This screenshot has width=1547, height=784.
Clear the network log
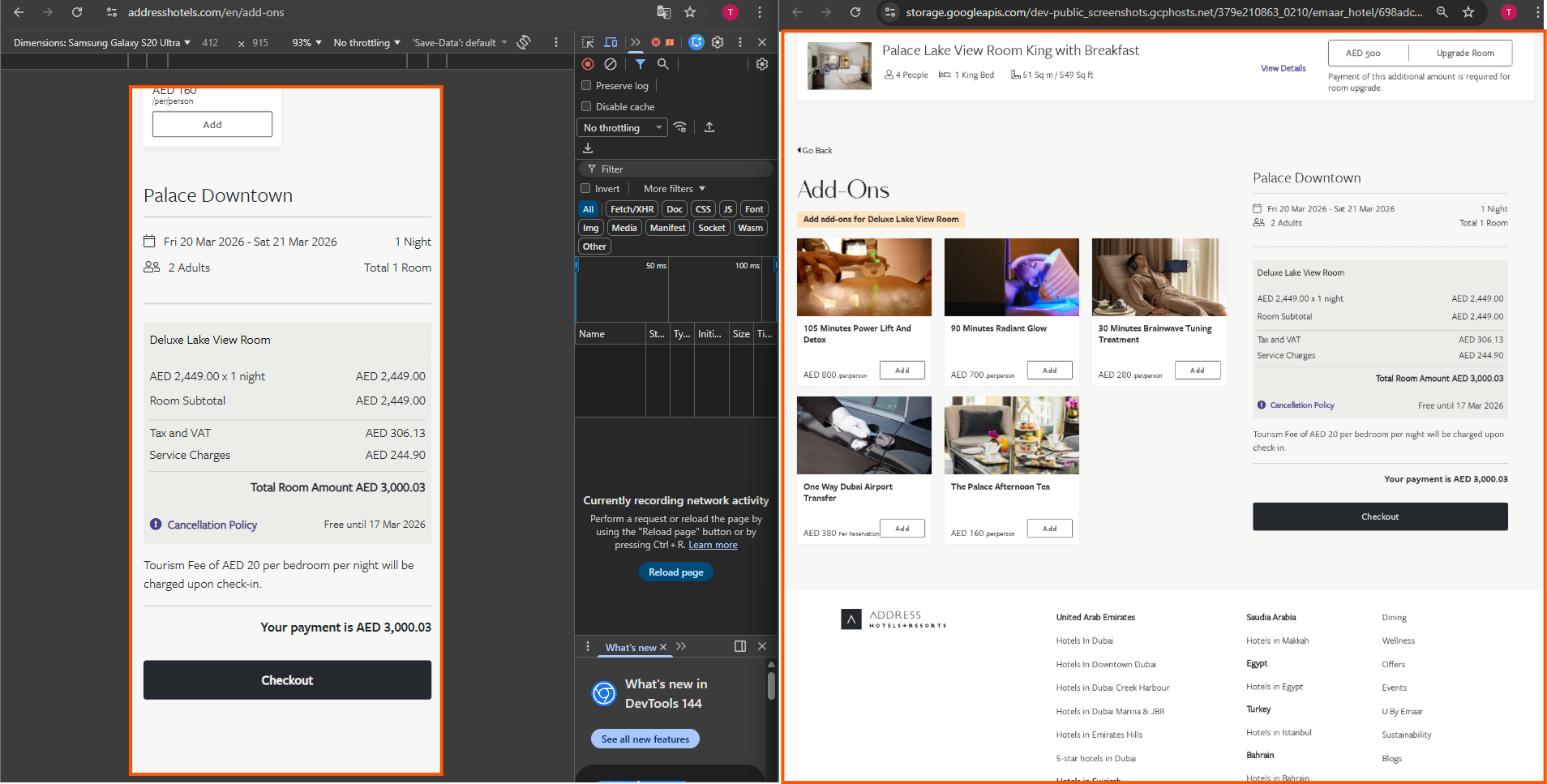click(x=611, y=64)
